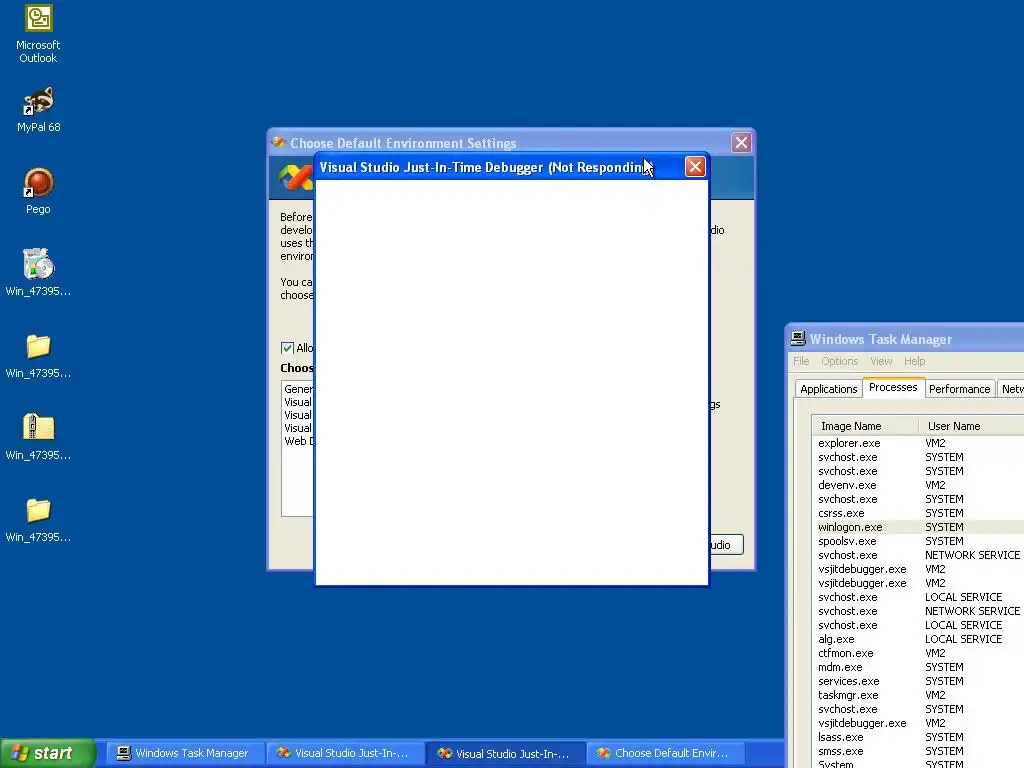Image resolution: width=1024 pixels, height=768 pixels.
Task: Switch to the active Visual Studio Just-In taskbar button
Action: (505, 753)
